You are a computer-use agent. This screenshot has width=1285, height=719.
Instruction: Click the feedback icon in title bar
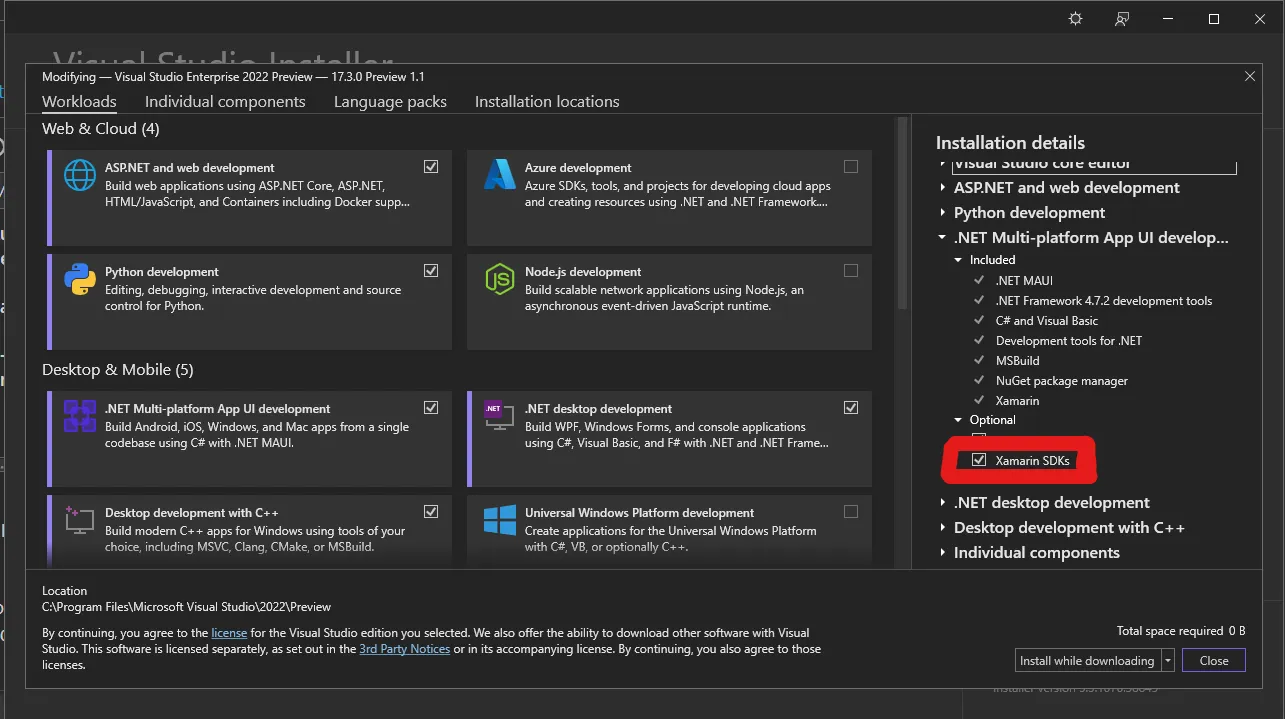(1123, 19)
